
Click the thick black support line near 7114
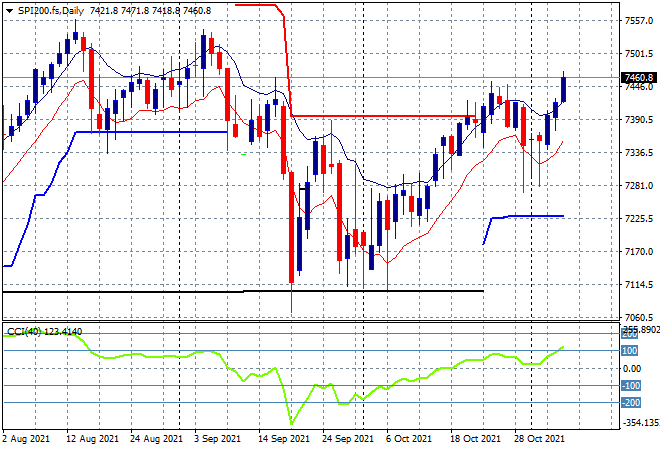(x=243, y=291)
